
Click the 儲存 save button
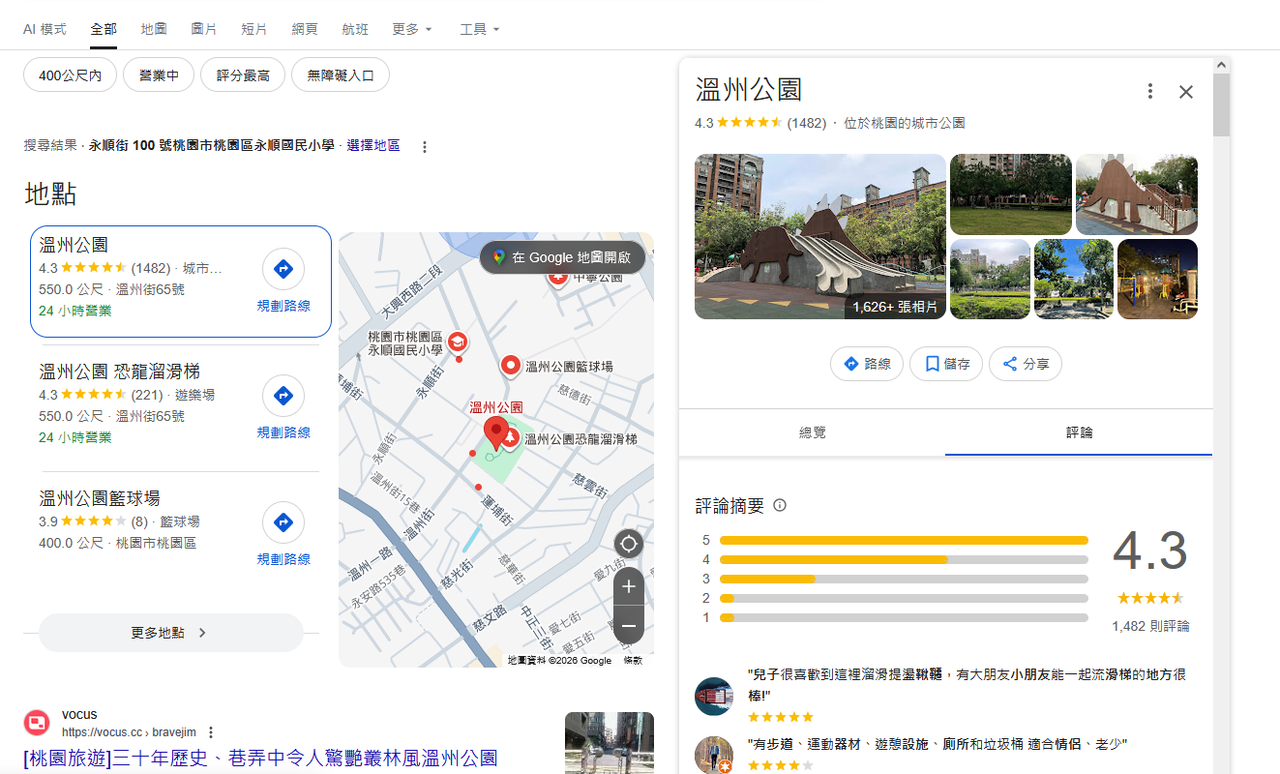[946, 364]
